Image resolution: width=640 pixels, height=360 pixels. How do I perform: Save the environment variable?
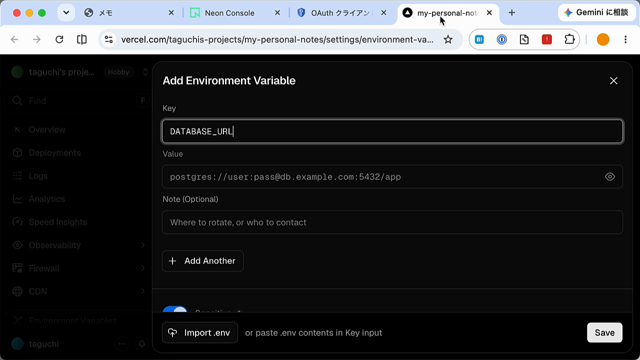pyautogui.click(x=604, y=333)
